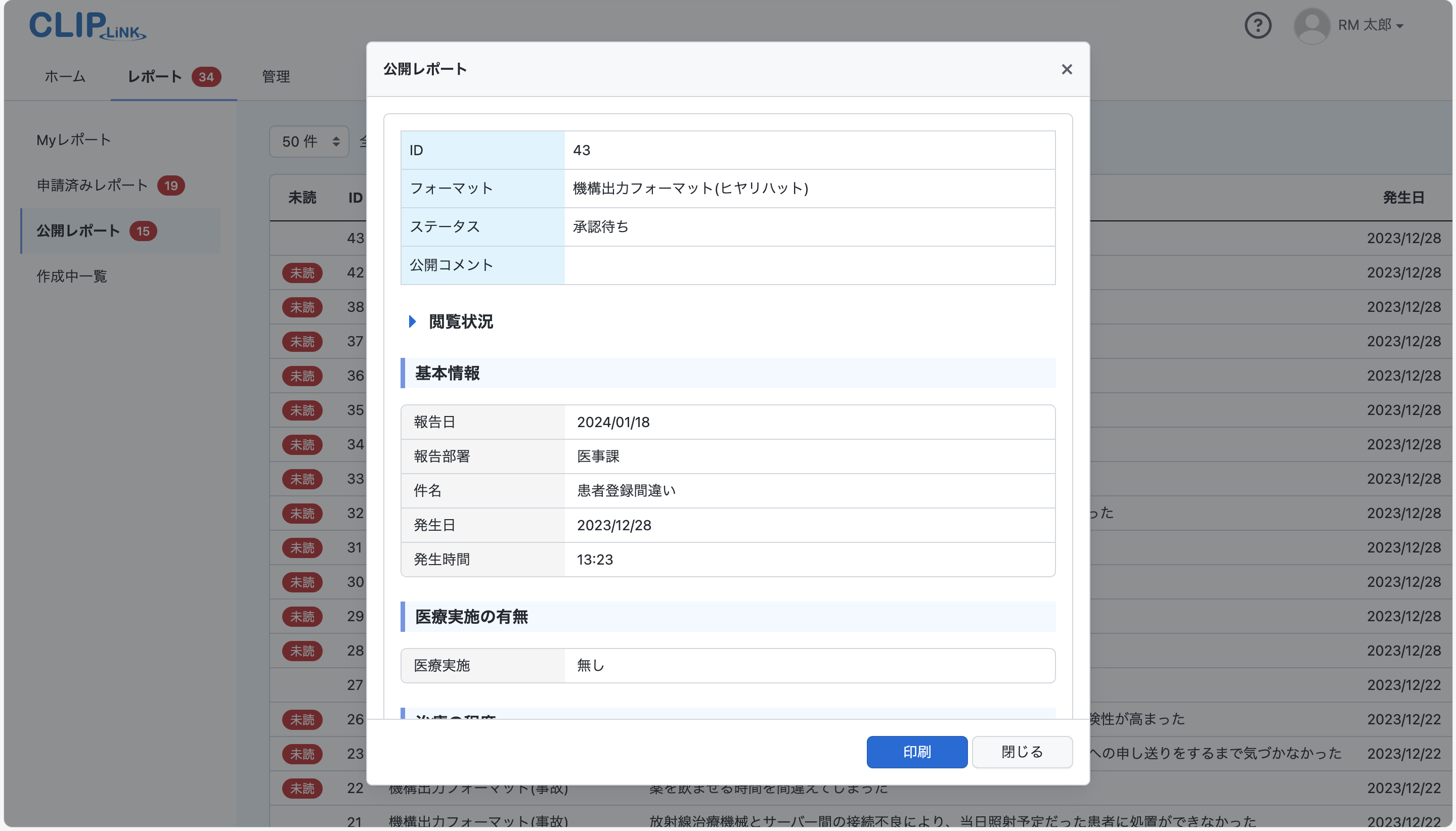Open the 50件 per-page dropdown

pos(308,141)
